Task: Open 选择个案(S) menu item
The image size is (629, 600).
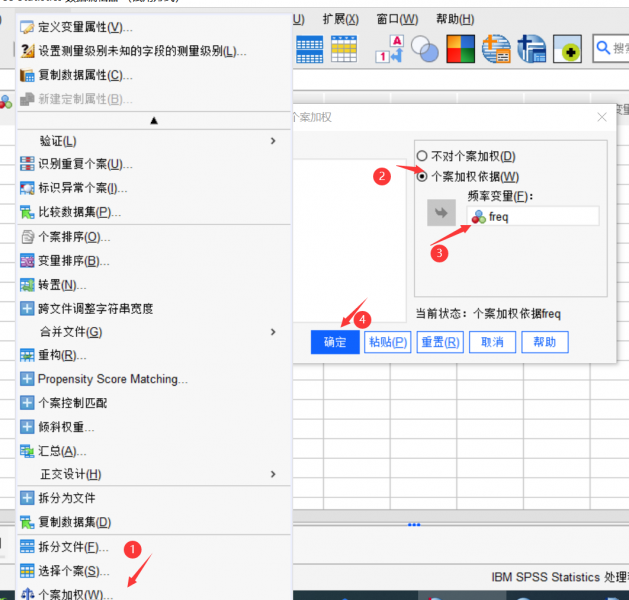Action: [154, 571]
